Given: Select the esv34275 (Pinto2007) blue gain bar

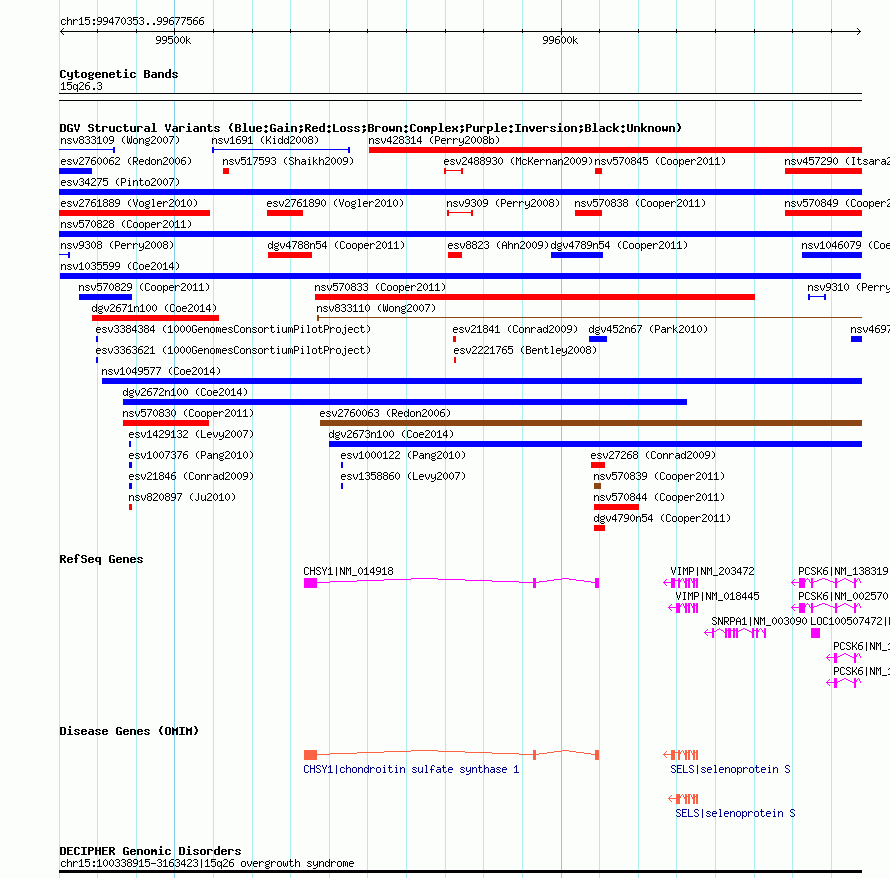Looking at the screenshot, I should [460, 192].
